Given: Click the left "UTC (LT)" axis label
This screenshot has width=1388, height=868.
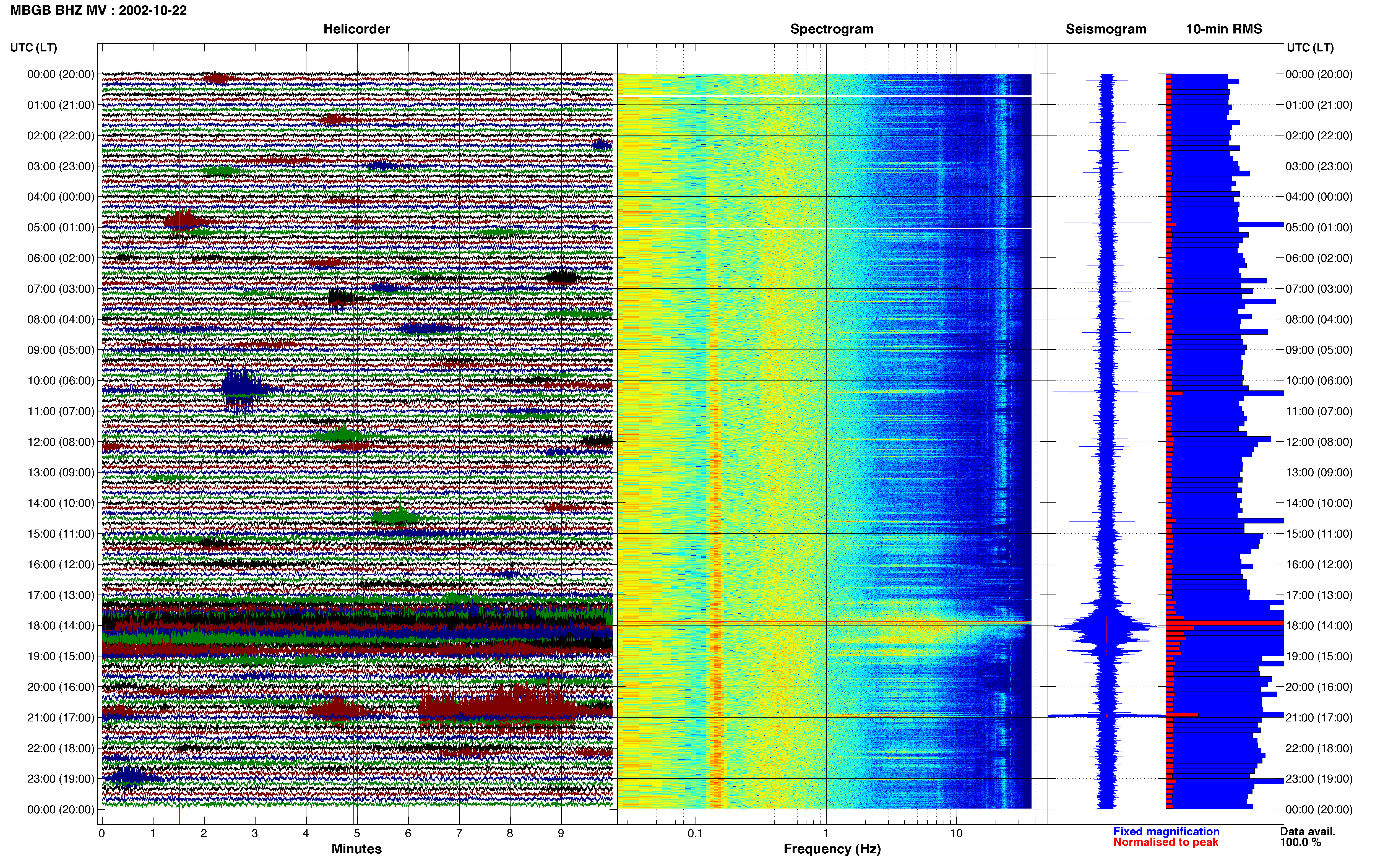Looking at the screenshot, I should pos(34,48).
